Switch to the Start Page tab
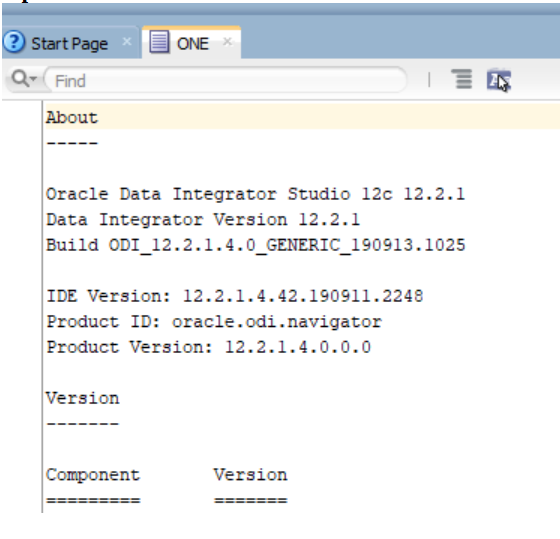 tap(70, 43)
